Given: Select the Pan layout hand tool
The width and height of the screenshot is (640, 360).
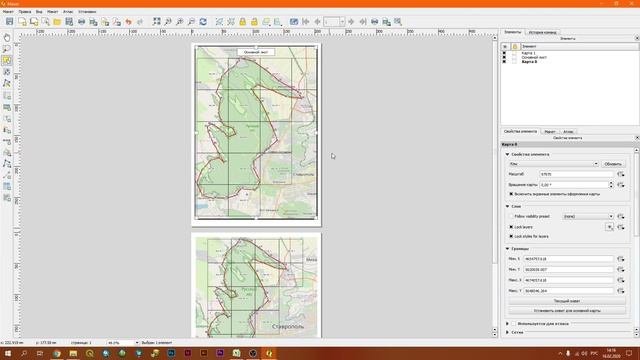Looking at the screenshot, I should pyautogui.click(x=7, y=38).
